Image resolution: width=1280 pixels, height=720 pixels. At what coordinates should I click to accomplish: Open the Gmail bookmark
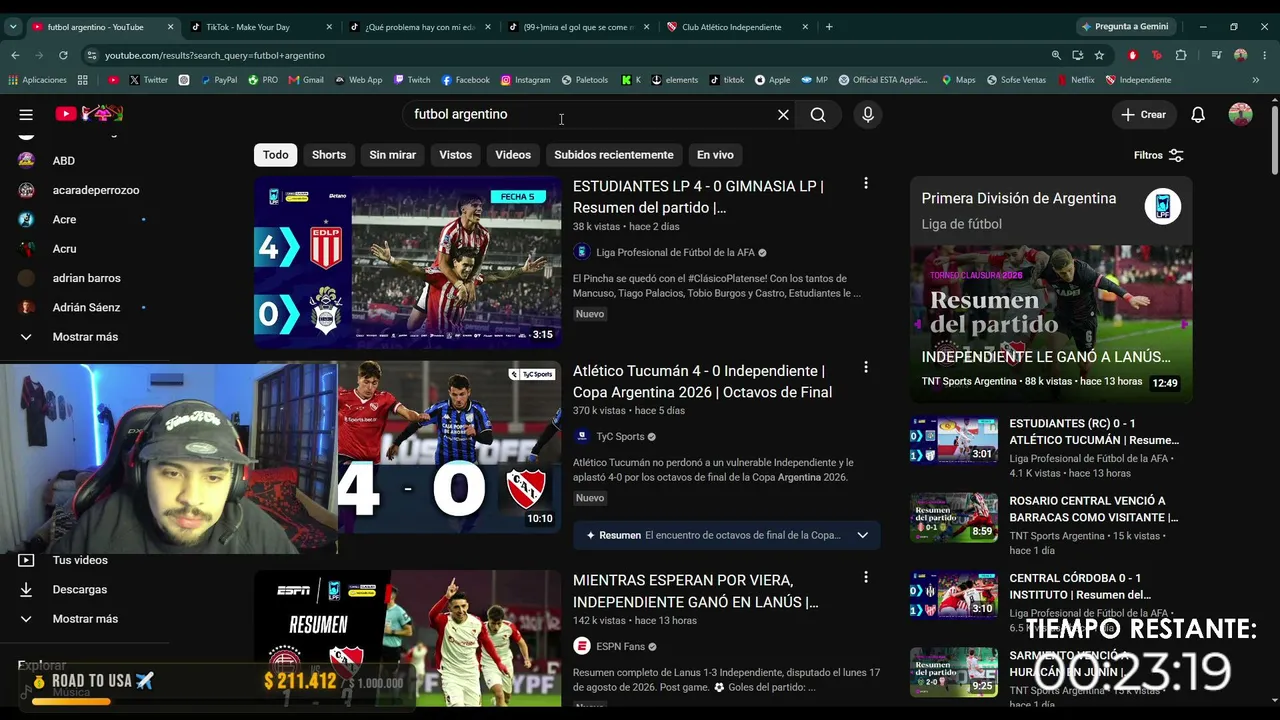point(306,80)
